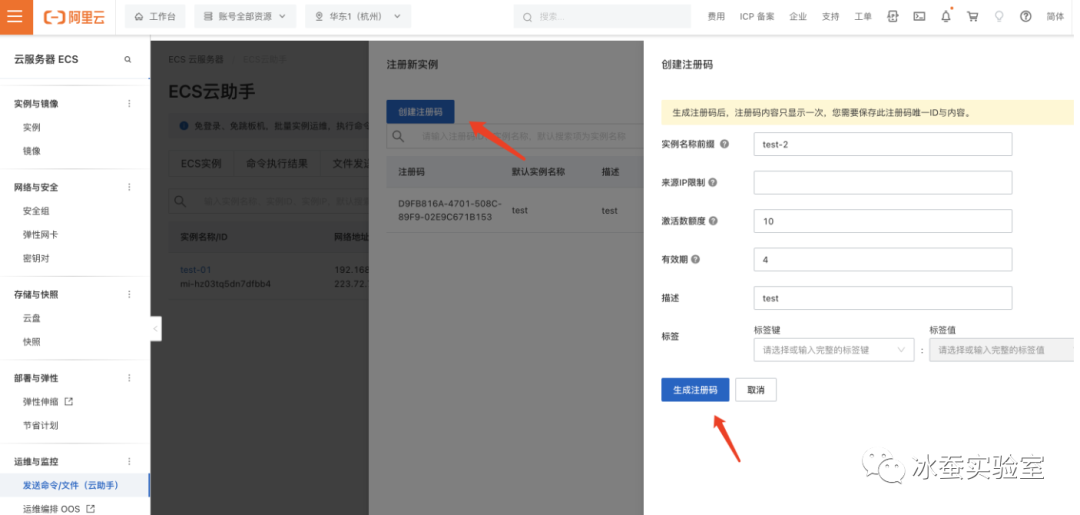The height and width of the screenshot is (515, 1080).
Task: Show help for 激活数额度
Action: click(713, 221)
